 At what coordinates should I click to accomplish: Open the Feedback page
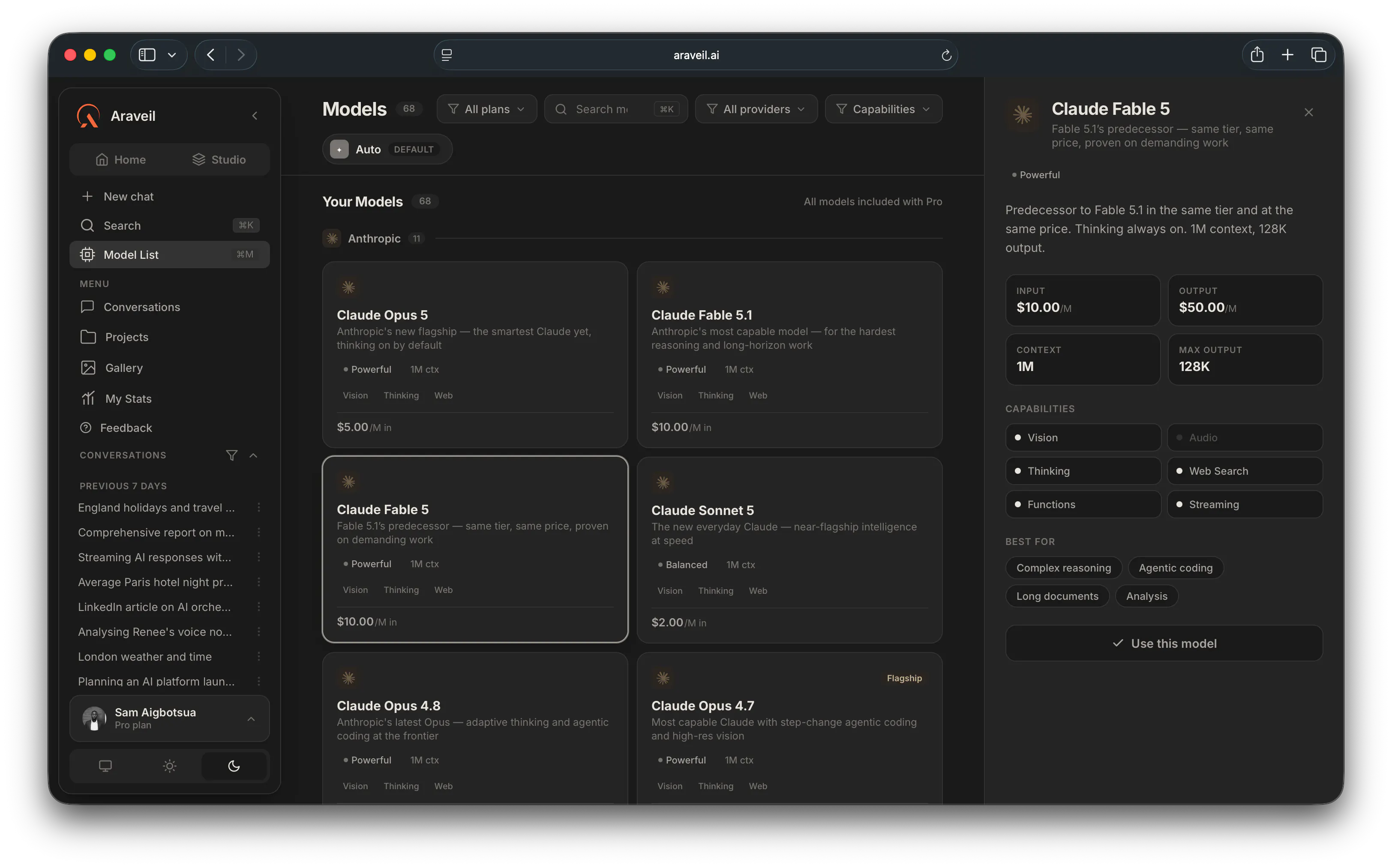169,428
